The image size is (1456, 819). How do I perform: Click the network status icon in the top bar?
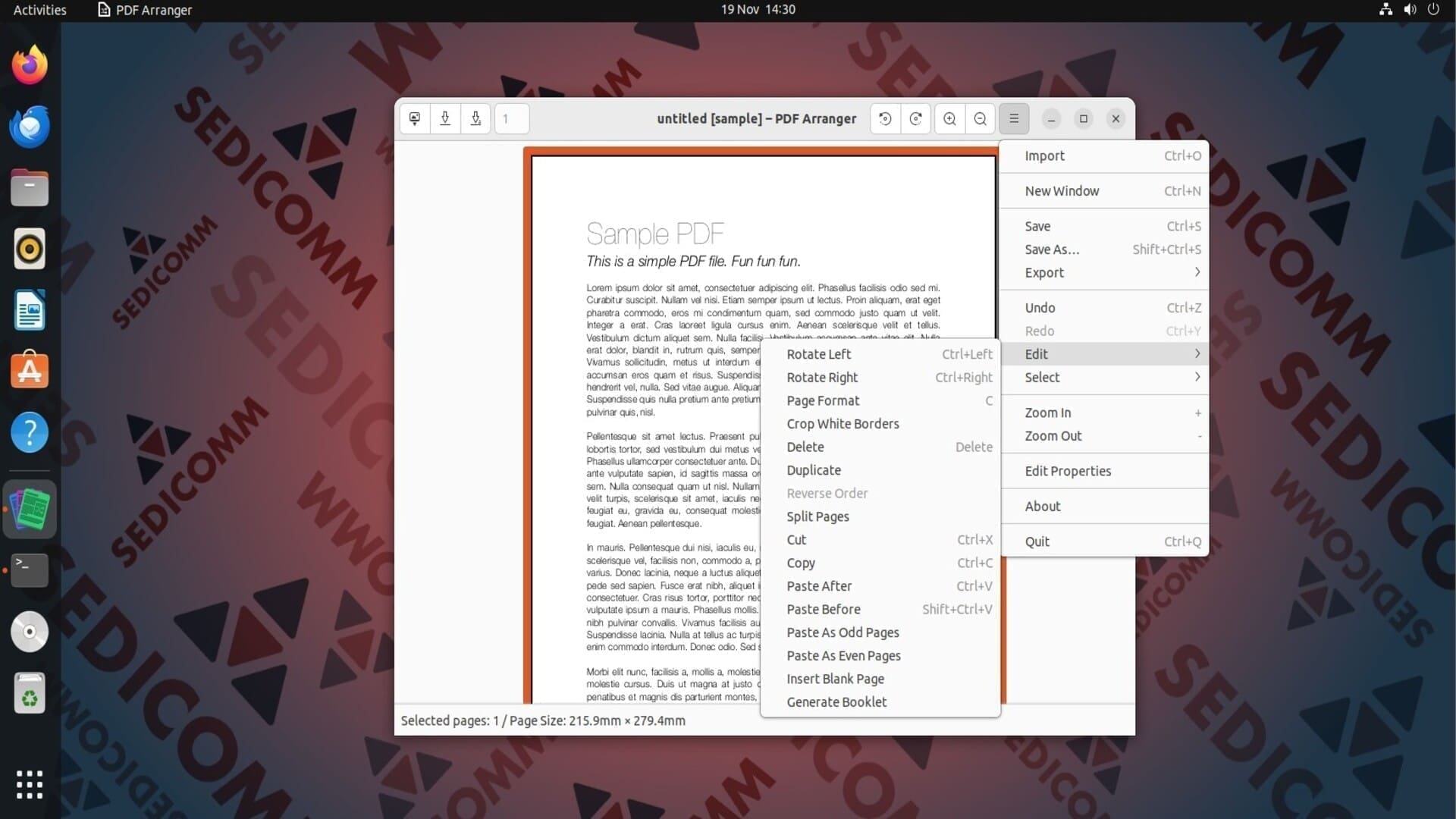pyautogui.click(x=1385, y=10)
